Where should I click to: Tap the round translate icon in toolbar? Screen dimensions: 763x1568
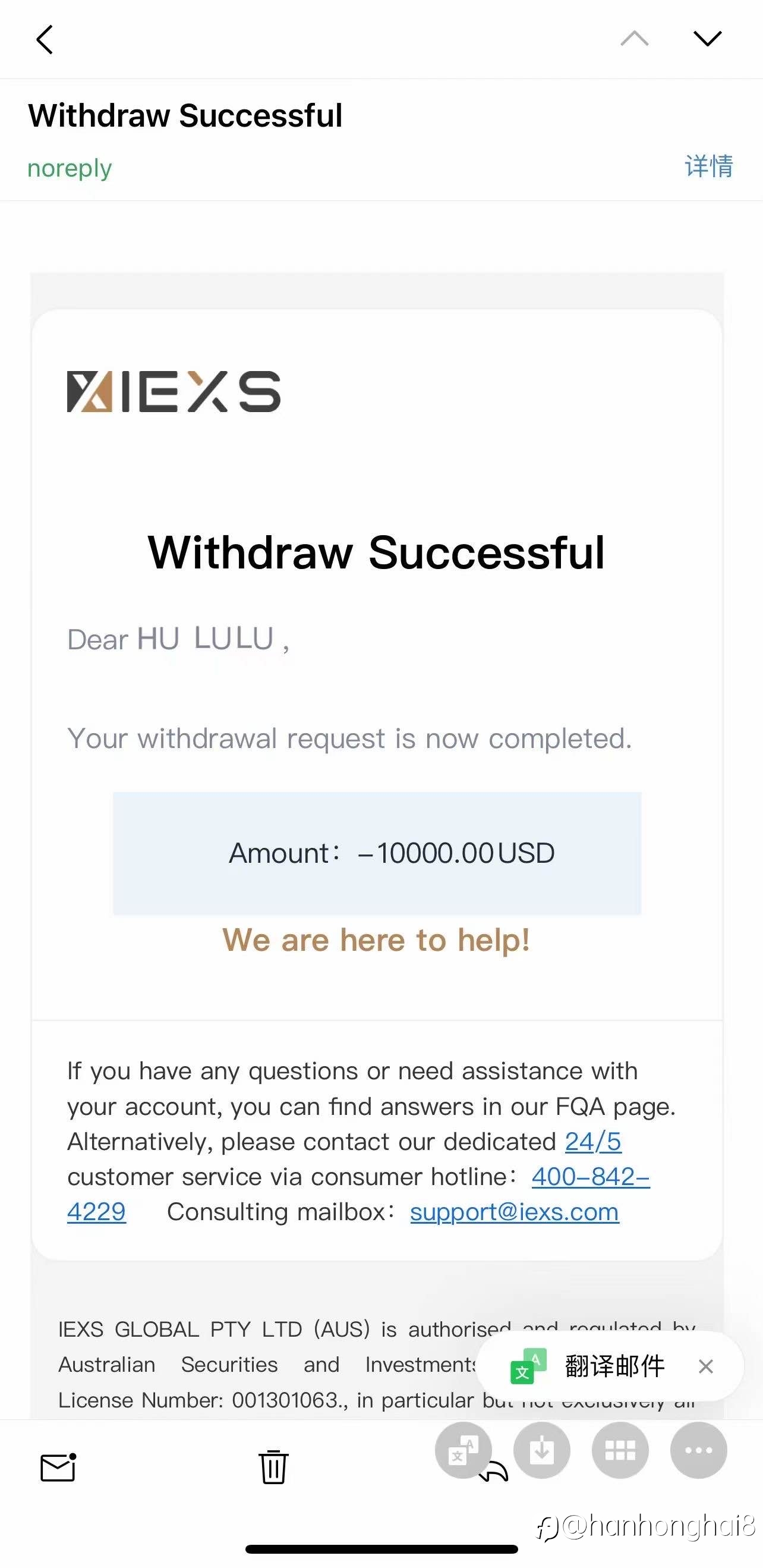click(463, 1450)
